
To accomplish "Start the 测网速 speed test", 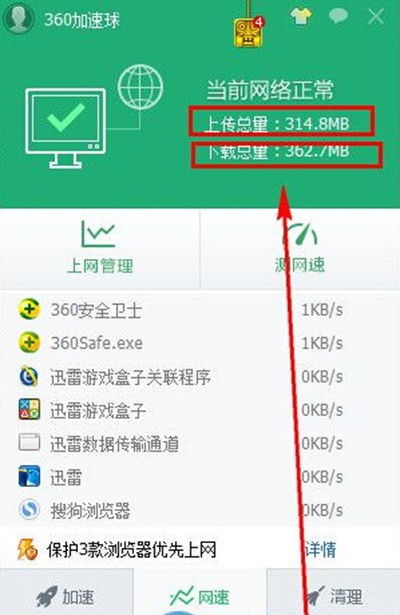I will [x=300, y=248].
